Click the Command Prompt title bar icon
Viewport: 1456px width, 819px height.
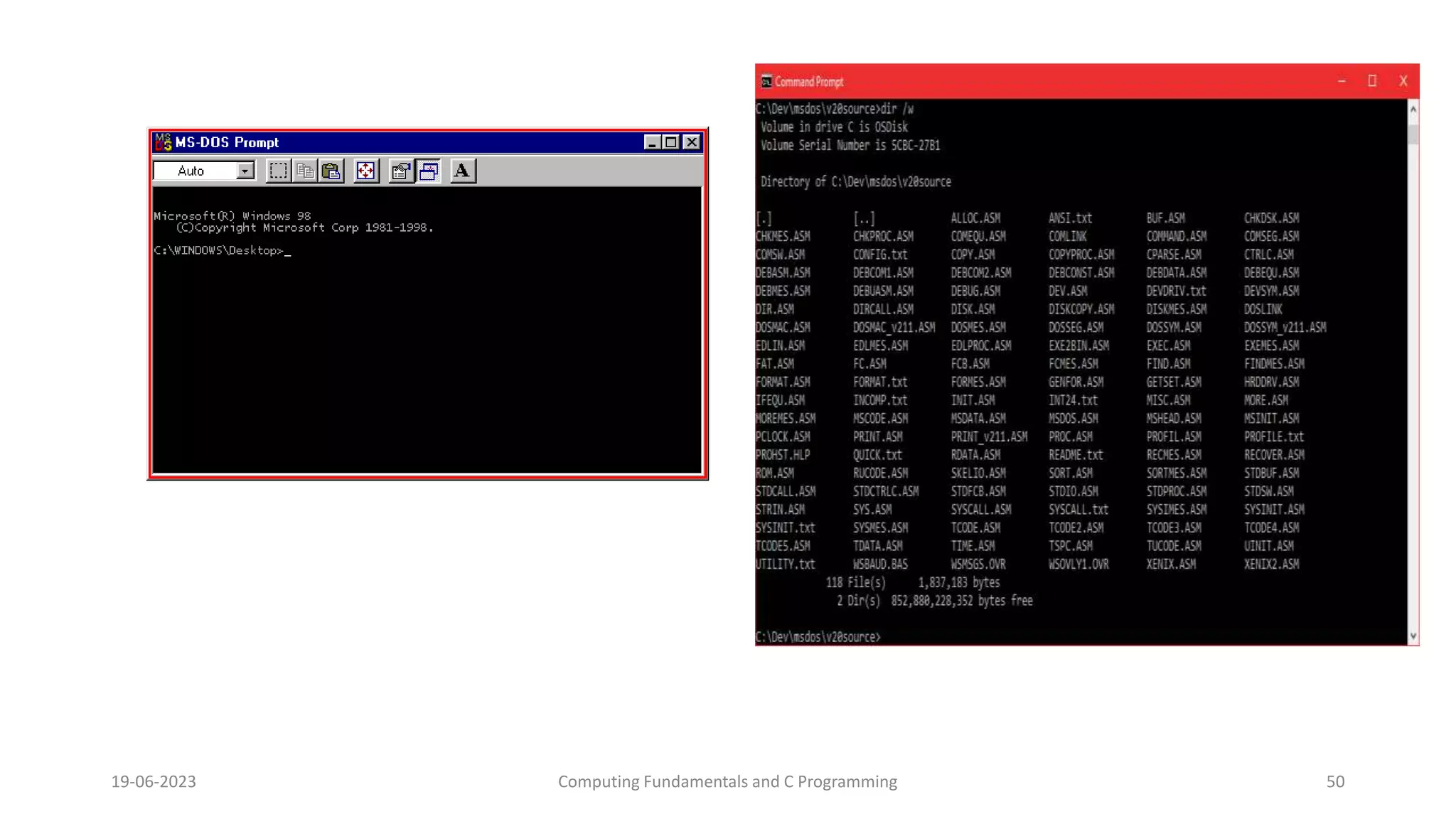click(766, 82)
